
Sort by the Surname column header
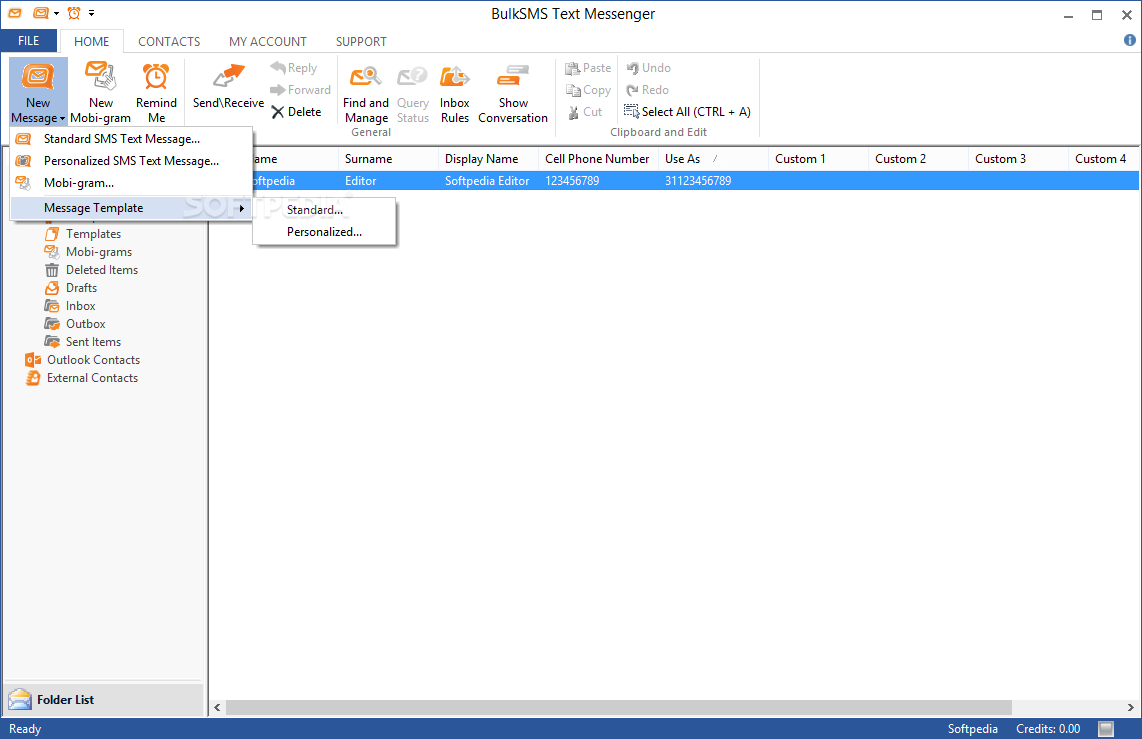click(388, 159)
